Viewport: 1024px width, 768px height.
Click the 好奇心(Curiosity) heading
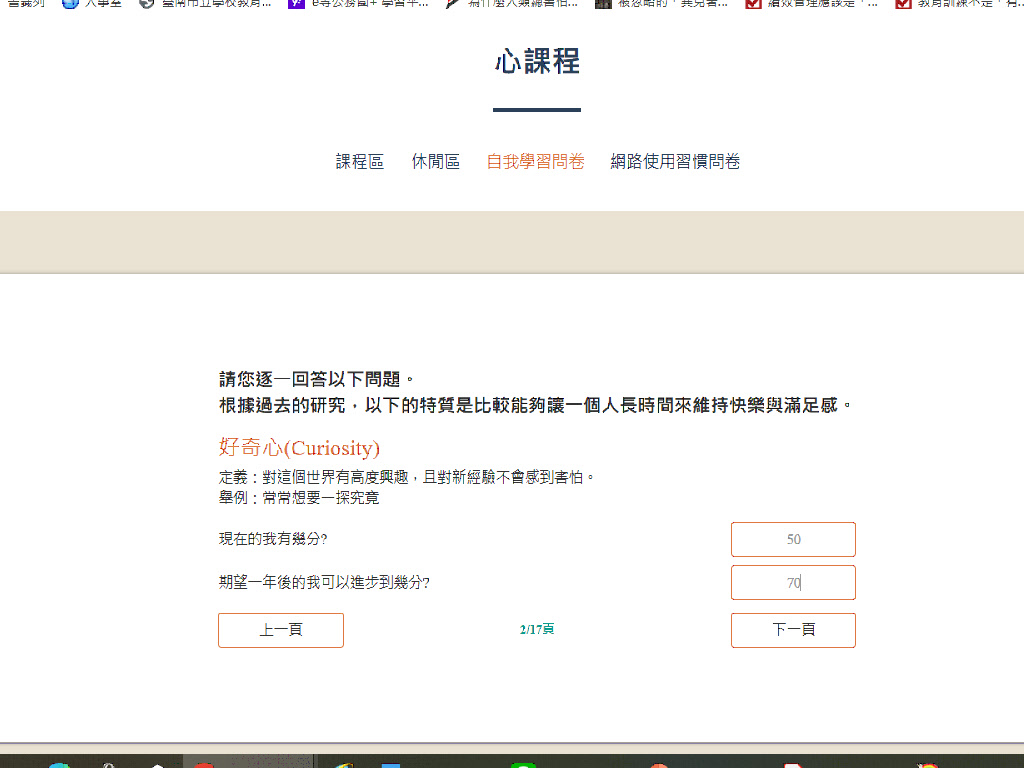299,448
